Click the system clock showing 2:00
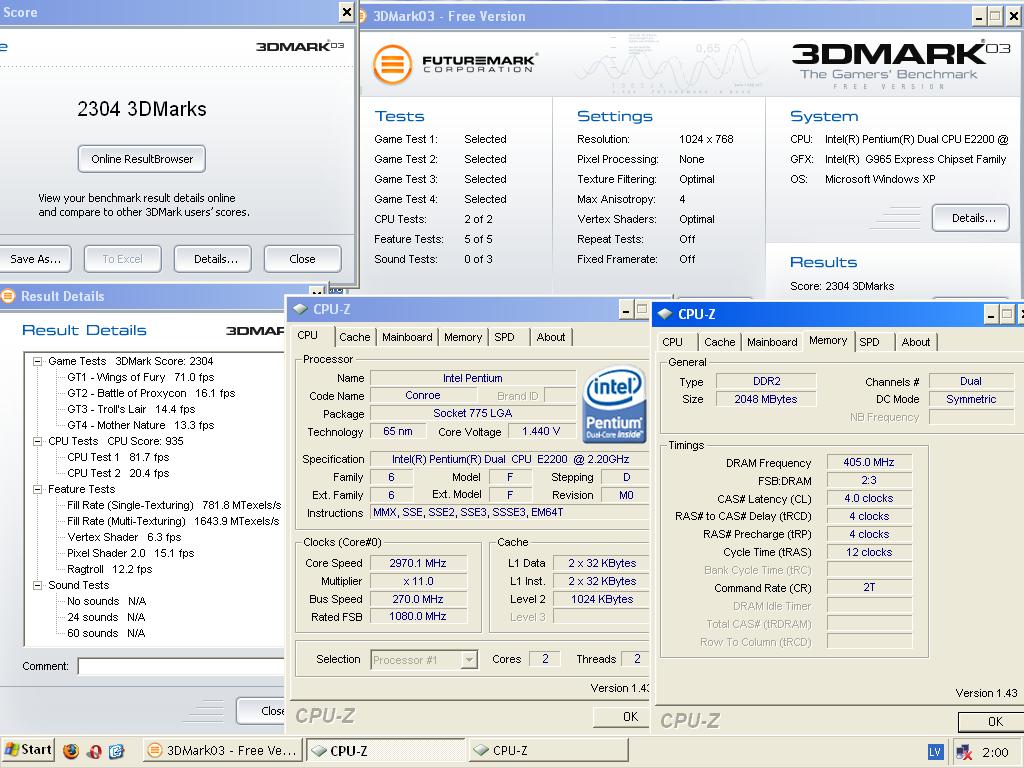The height and width of the screenshot is (768, 1024). 995,752
